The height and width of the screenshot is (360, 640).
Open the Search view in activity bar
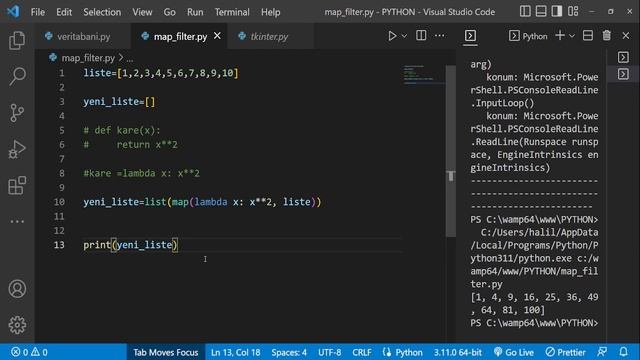tap(17, 76)
